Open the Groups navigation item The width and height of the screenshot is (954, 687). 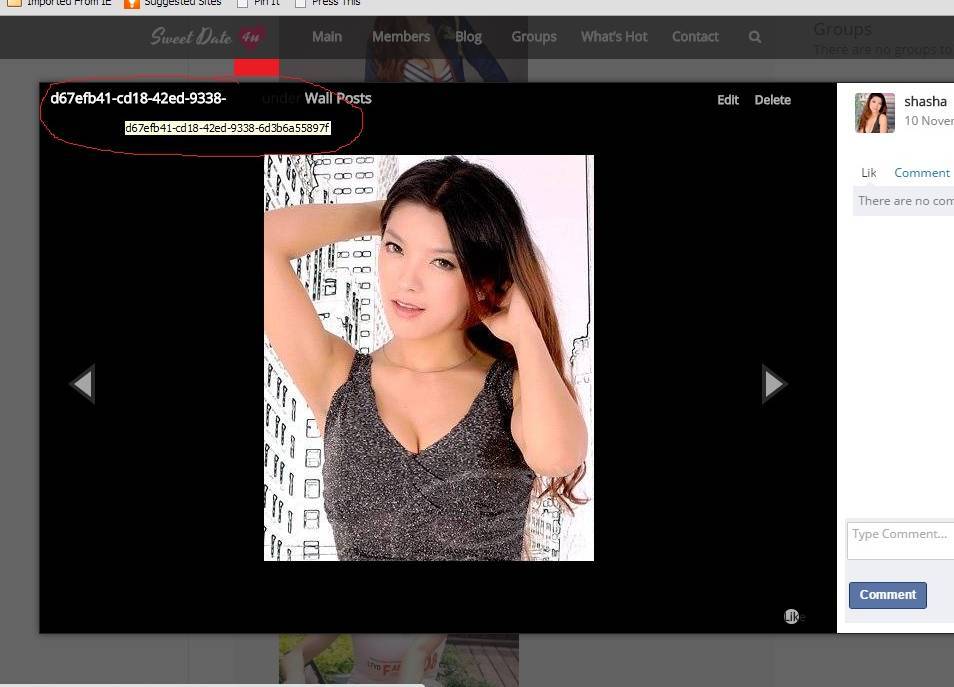point(534,37)
